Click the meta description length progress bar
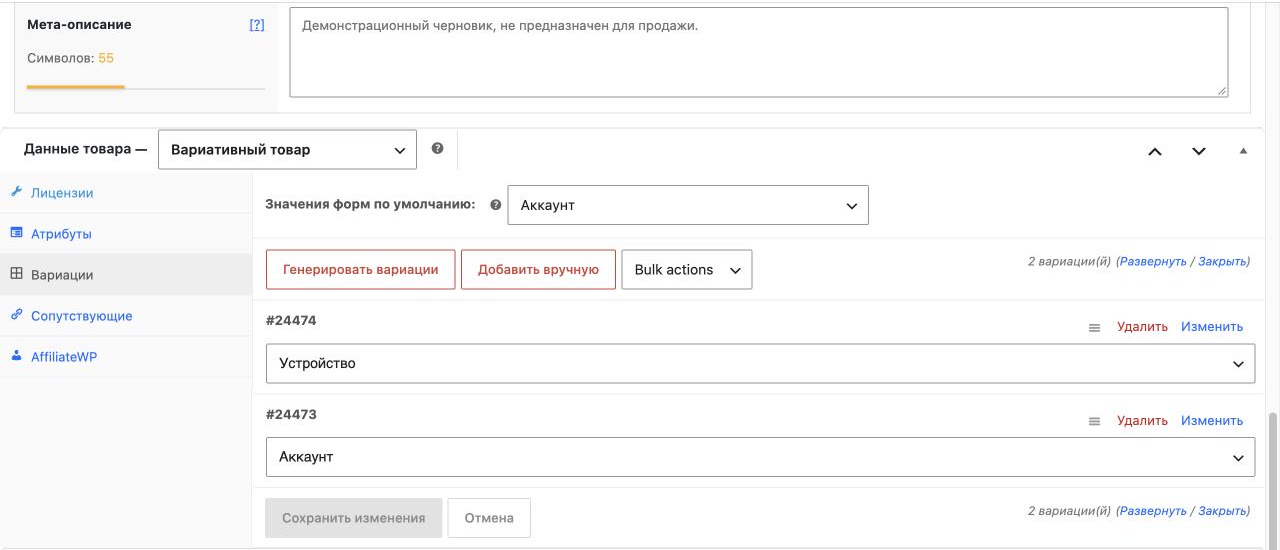 146,87
